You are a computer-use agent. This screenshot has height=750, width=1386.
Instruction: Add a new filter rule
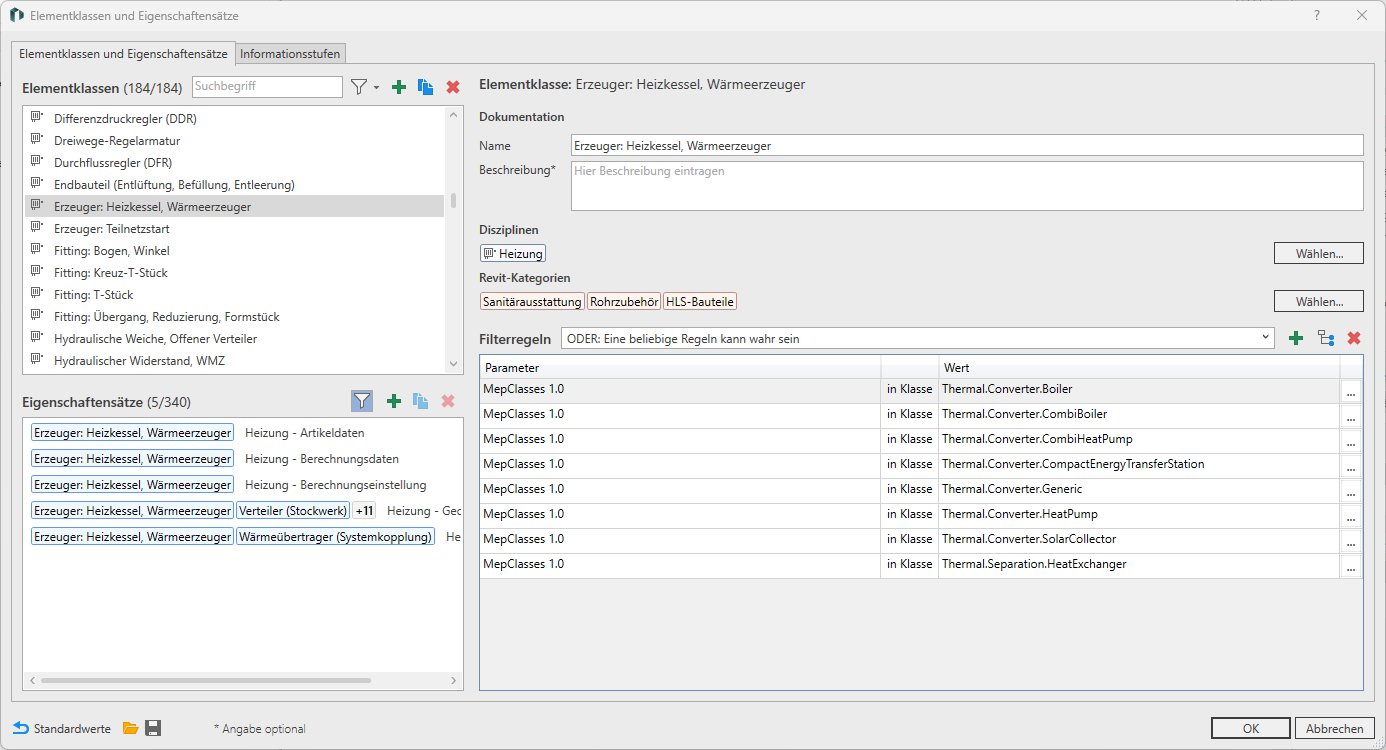[1296, 338]
